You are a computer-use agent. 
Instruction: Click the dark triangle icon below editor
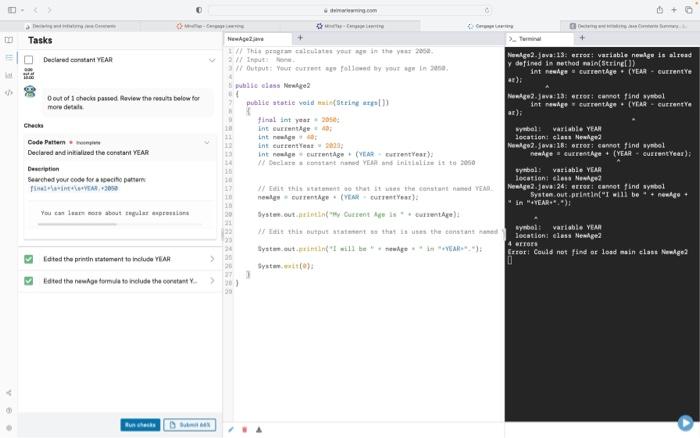tap(259, 430)
